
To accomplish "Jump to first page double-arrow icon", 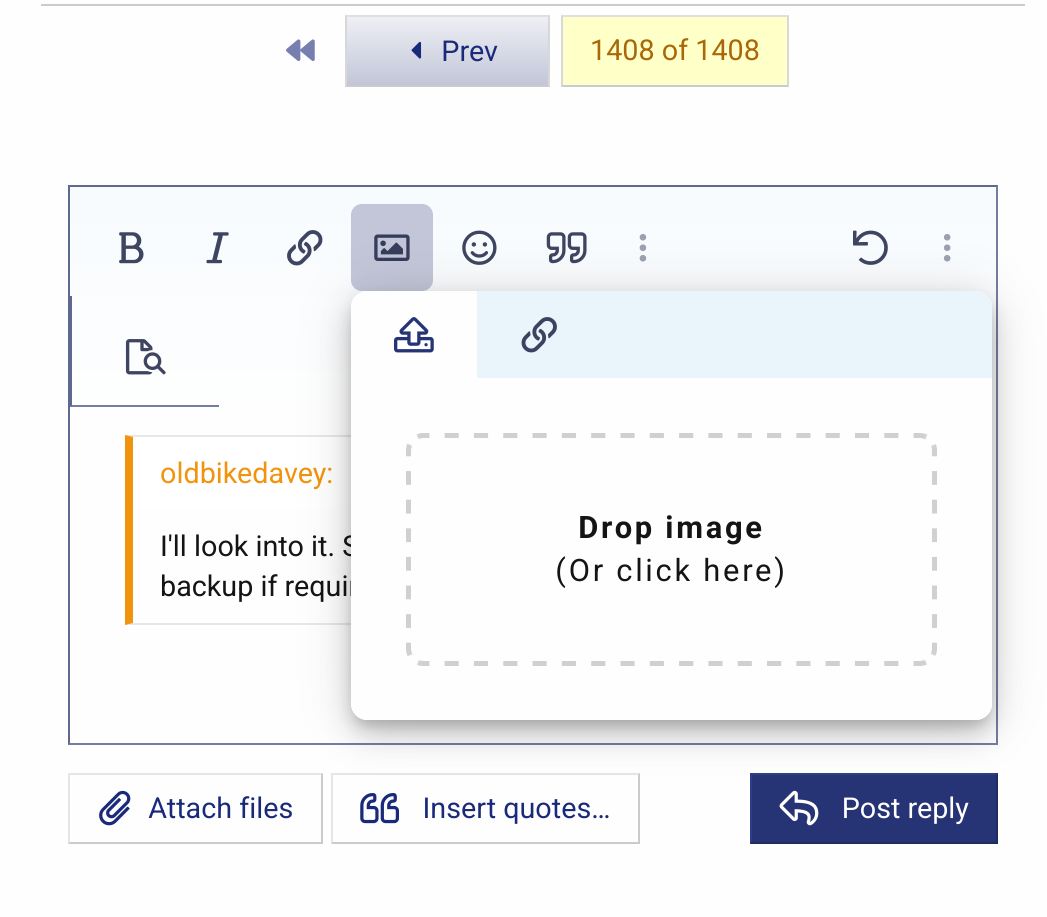I will click(300, 51).
